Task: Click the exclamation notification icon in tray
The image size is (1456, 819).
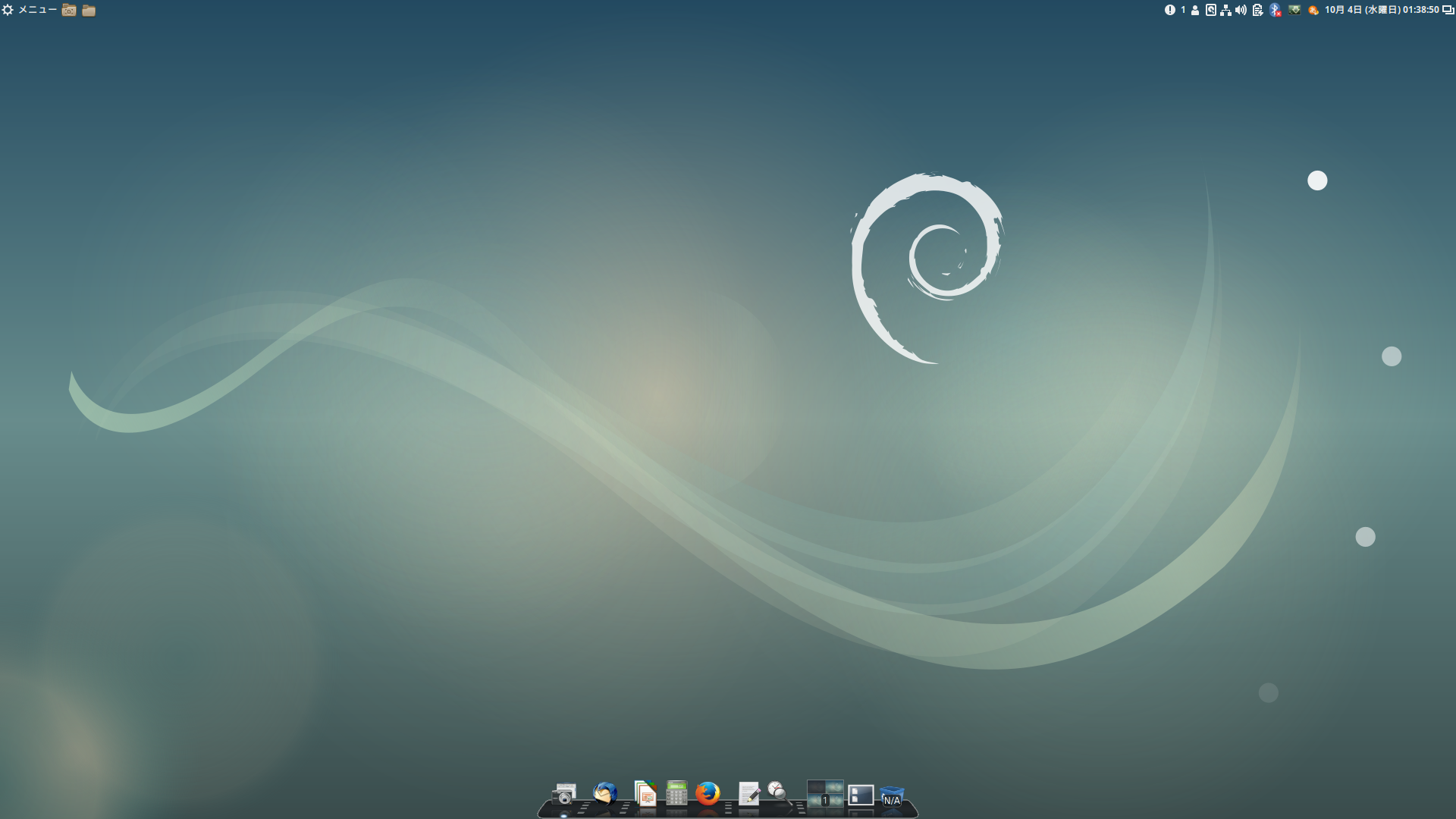Action: click(1170, 10)
